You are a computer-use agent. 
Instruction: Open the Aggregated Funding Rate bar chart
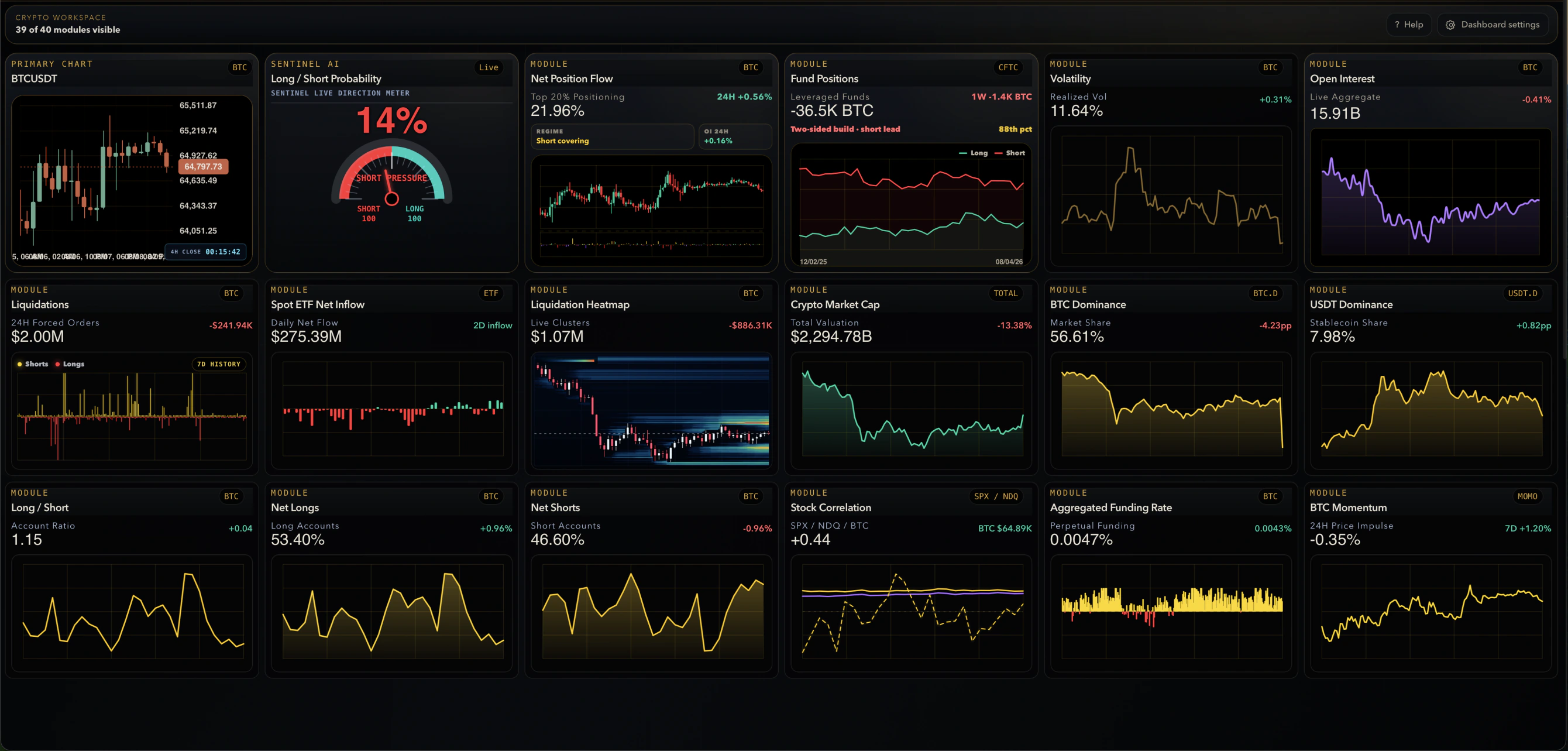pyautogui.click(x=1171, y=612)
